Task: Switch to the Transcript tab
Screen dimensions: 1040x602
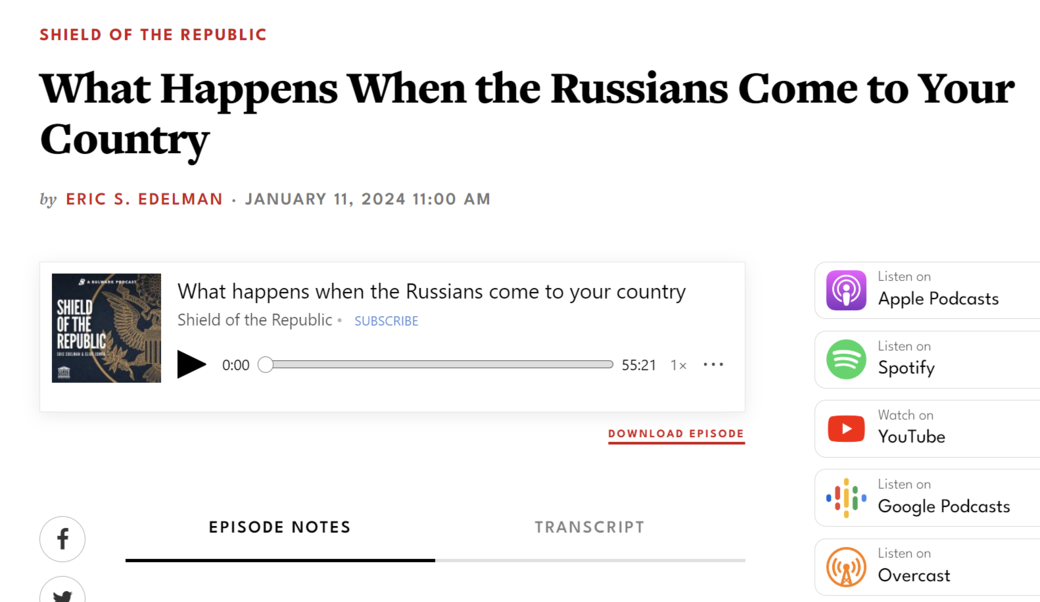Action: pos(589,527)
